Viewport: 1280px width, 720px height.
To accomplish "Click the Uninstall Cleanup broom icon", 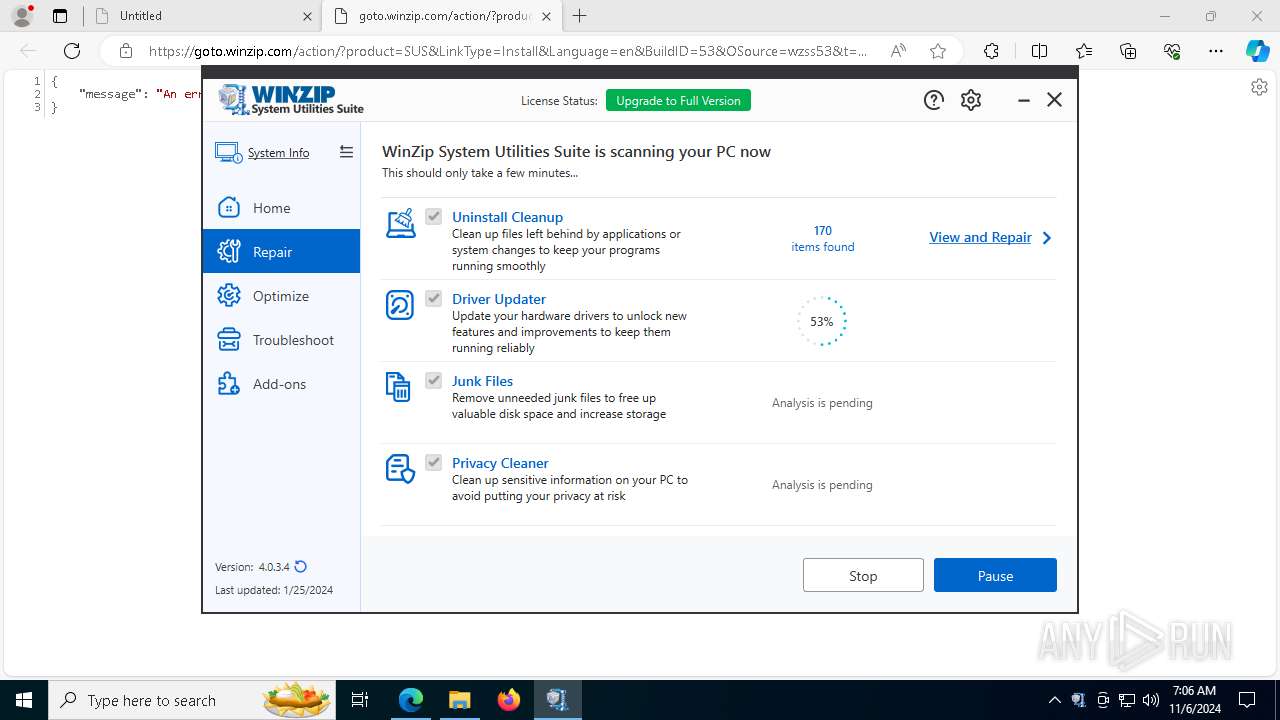I will [x=400, y=223].
